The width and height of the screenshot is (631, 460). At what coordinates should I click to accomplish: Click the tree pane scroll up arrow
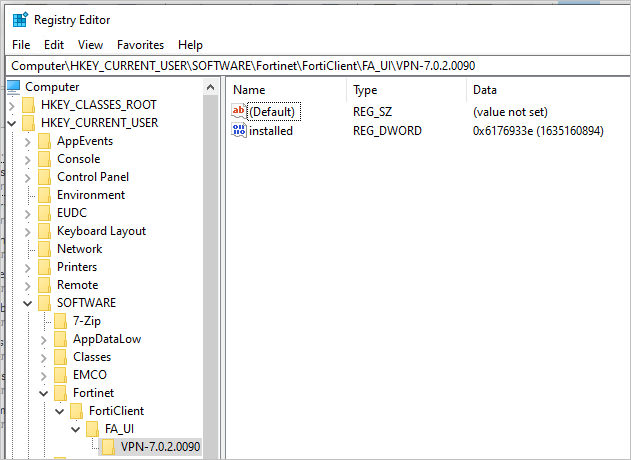[x=210, y=87]
